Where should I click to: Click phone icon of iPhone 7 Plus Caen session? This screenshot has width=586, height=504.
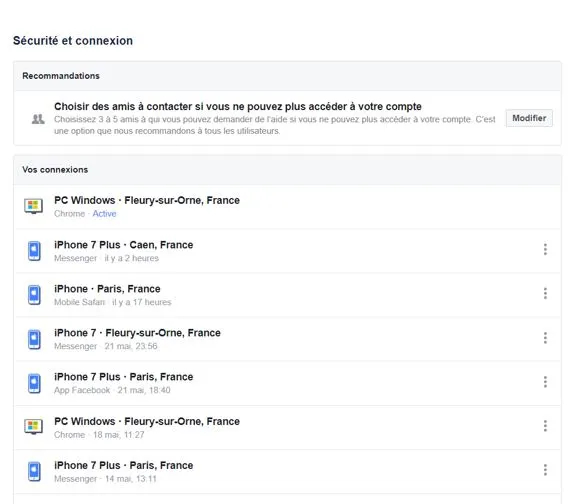tap(34, 251)
